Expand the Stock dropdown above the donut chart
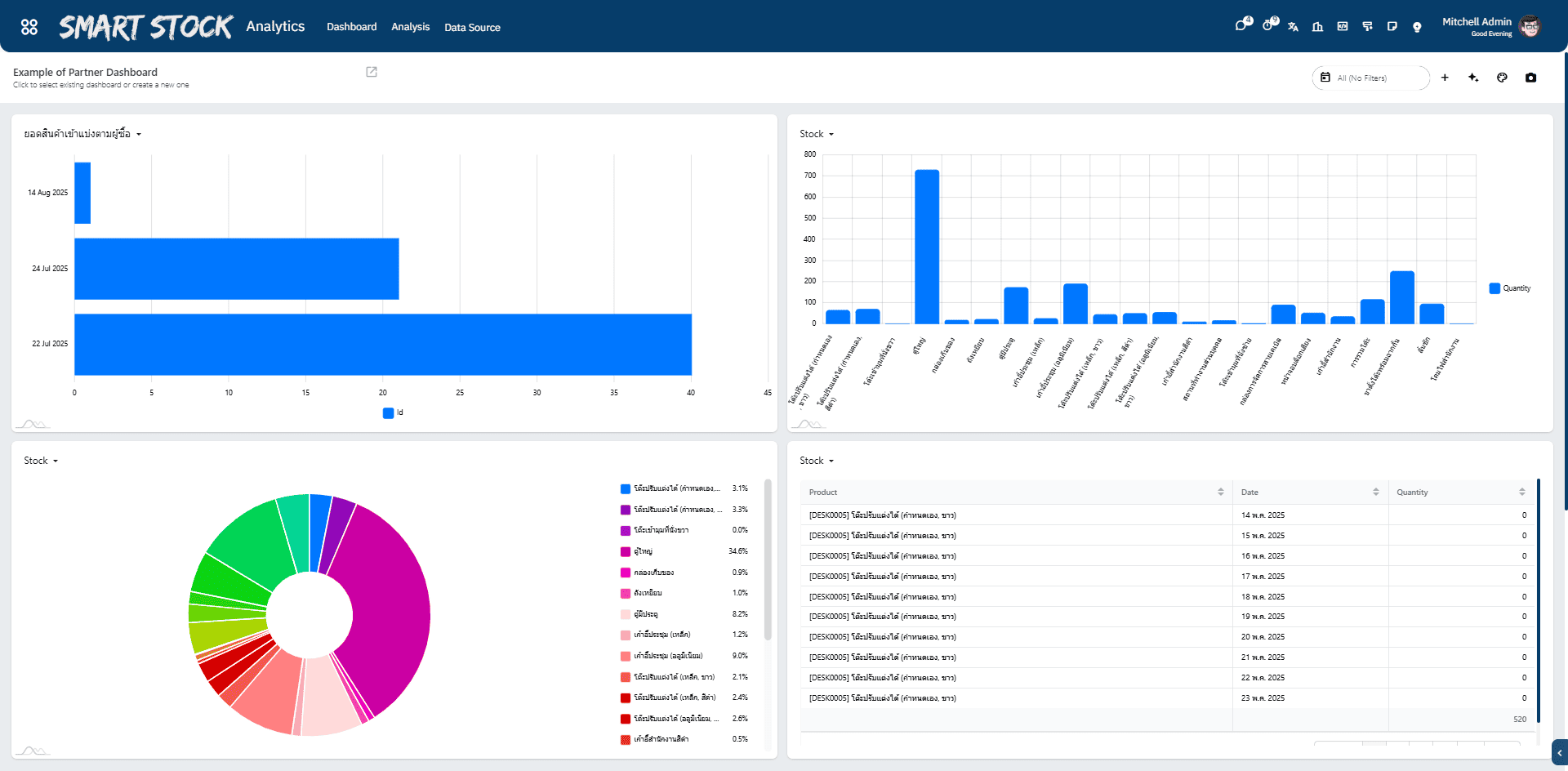The image size is (1568, 771). point(41,461)
